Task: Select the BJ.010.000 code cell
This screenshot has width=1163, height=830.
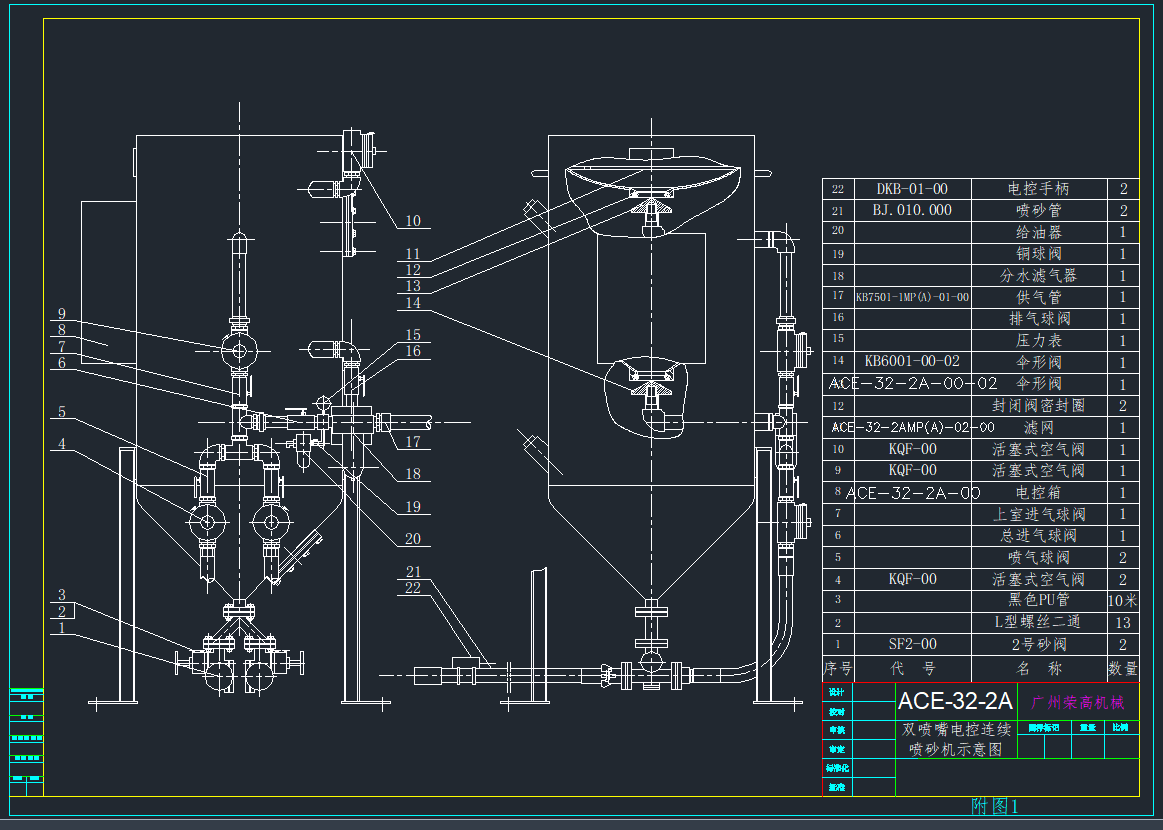Action: coord(911,210)
